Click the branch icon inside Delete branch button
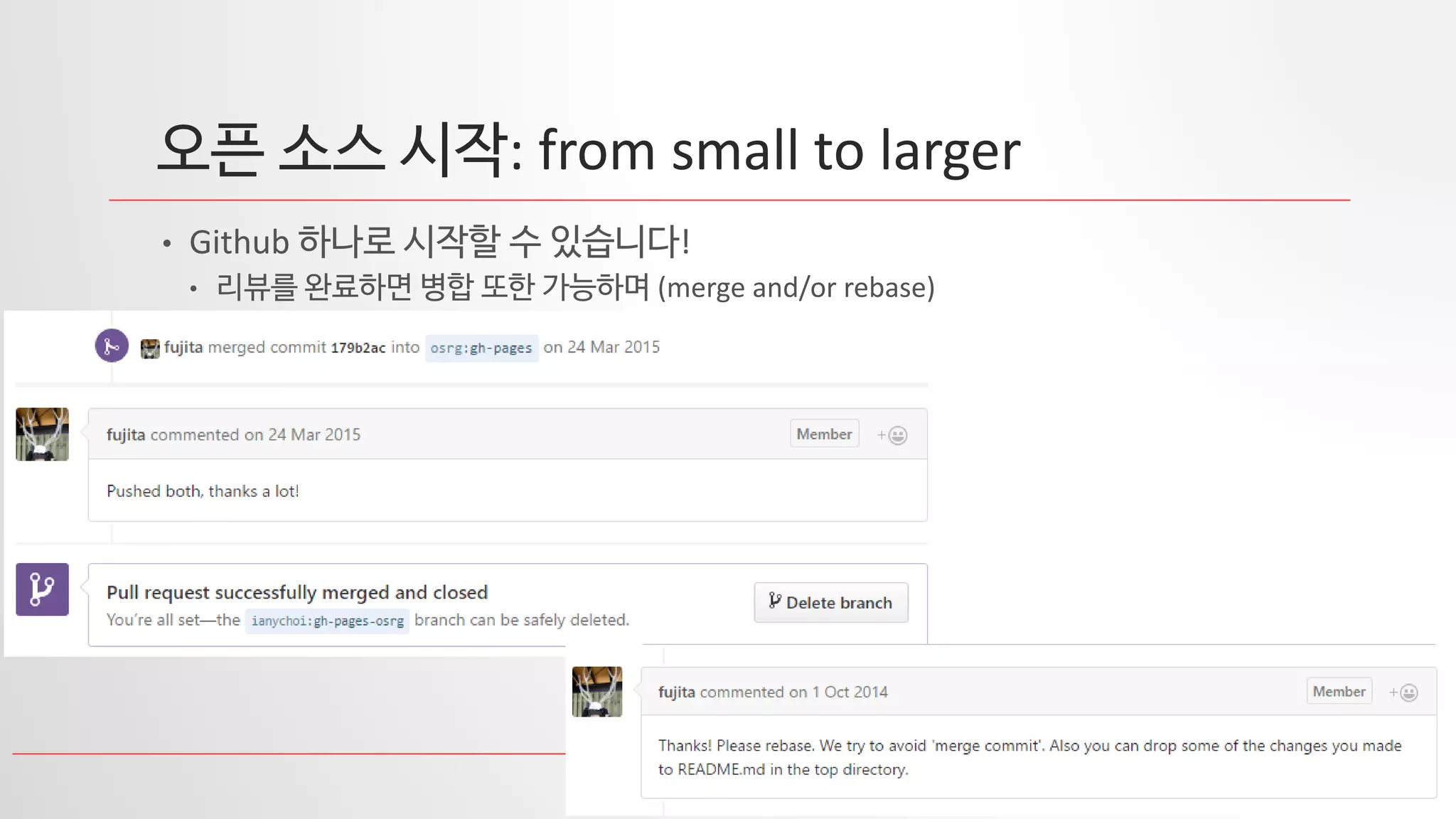The height and width of the screenshot is (819, 1456). point(774,601)
